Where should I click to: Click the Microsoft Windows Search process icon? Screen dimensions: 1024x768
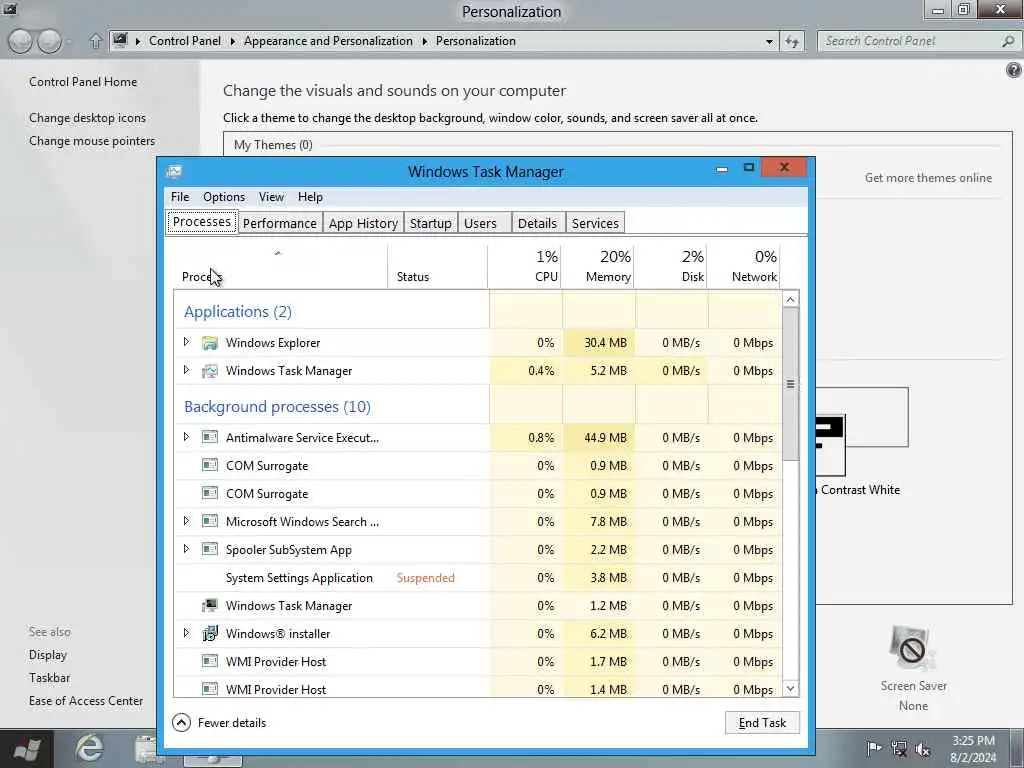pyautogui.click(x=210, y=521)
